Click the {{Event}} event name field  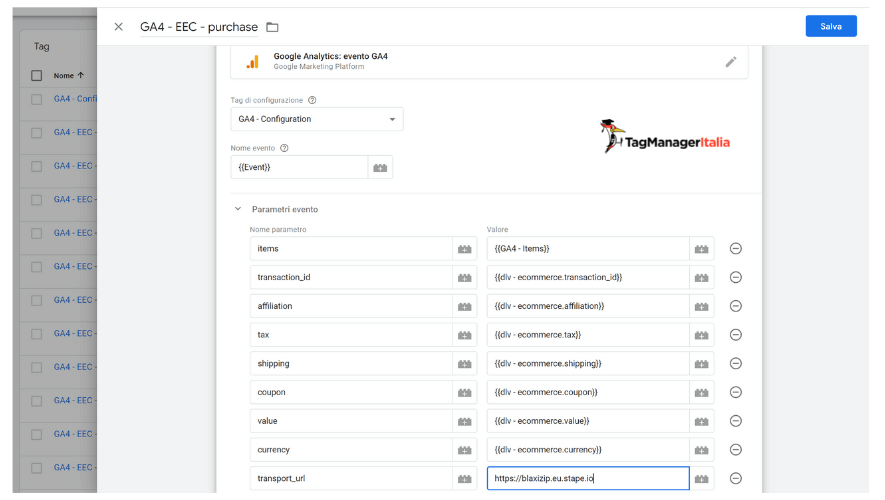tap(299, 167)
